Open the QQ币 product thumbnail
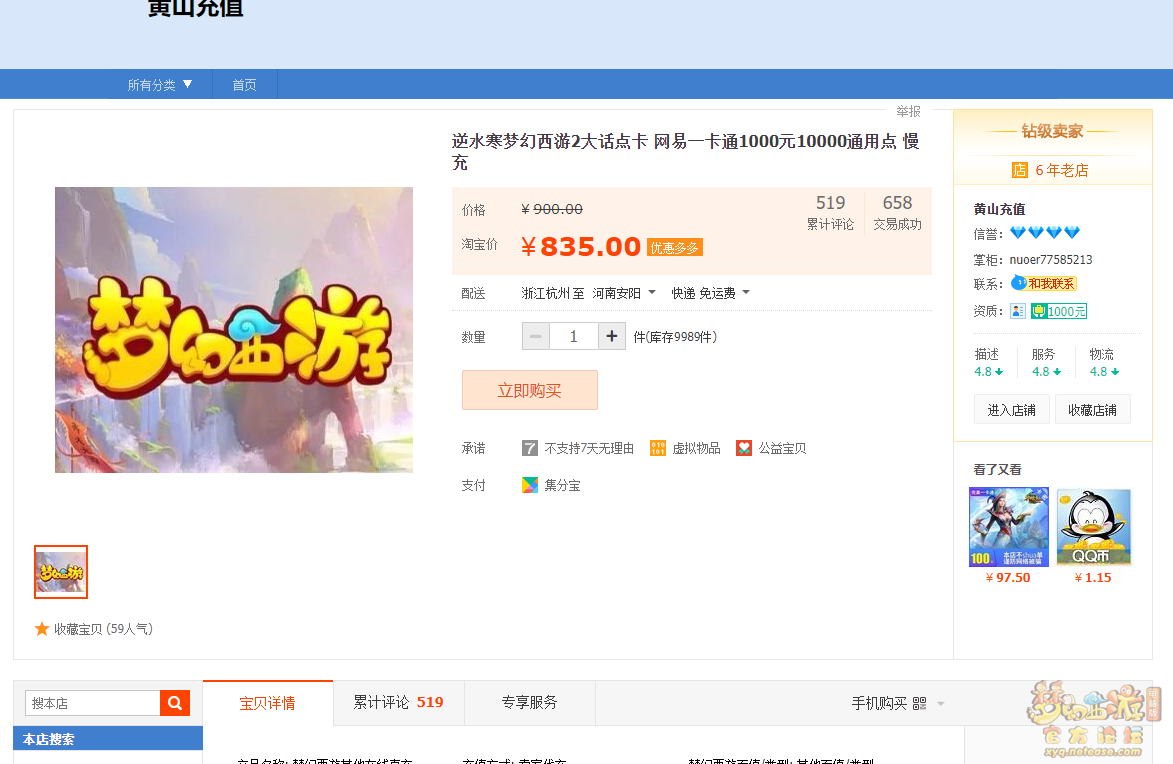 click(x=1093, y=527)
